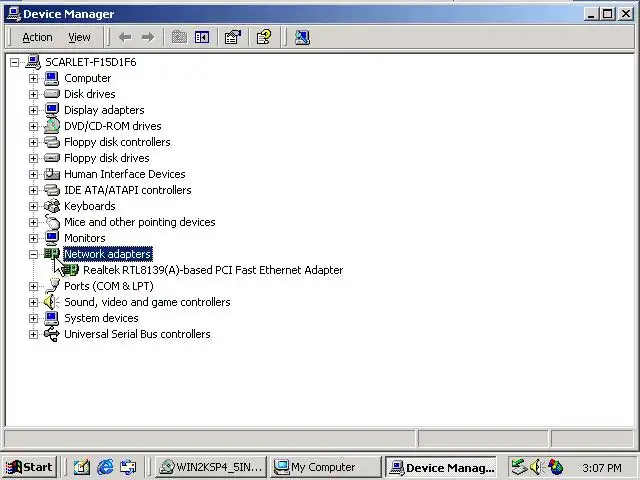Expand the Monitors node
Viewport: 640px width, 480px height.
point(33,238)
